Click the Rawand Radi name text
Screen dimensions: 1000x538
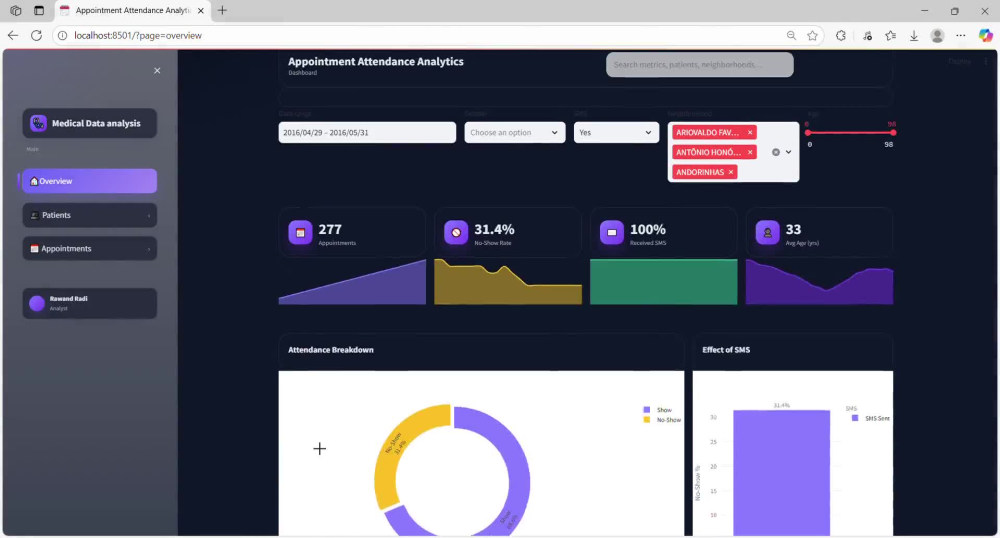[x=68, y=298]
